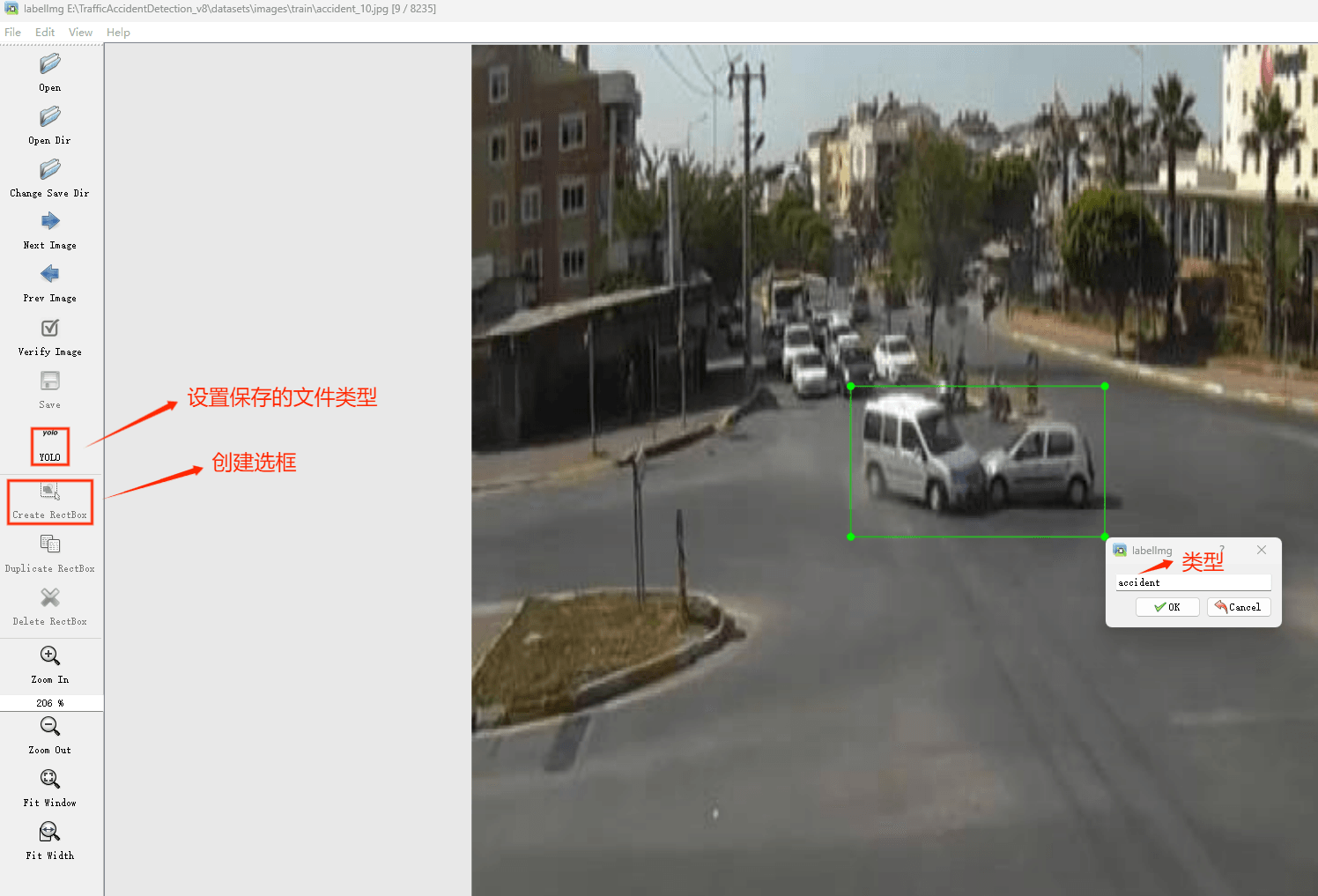1318x896 pixels.
Task: Open the View menu
Action: pos(80,33)
